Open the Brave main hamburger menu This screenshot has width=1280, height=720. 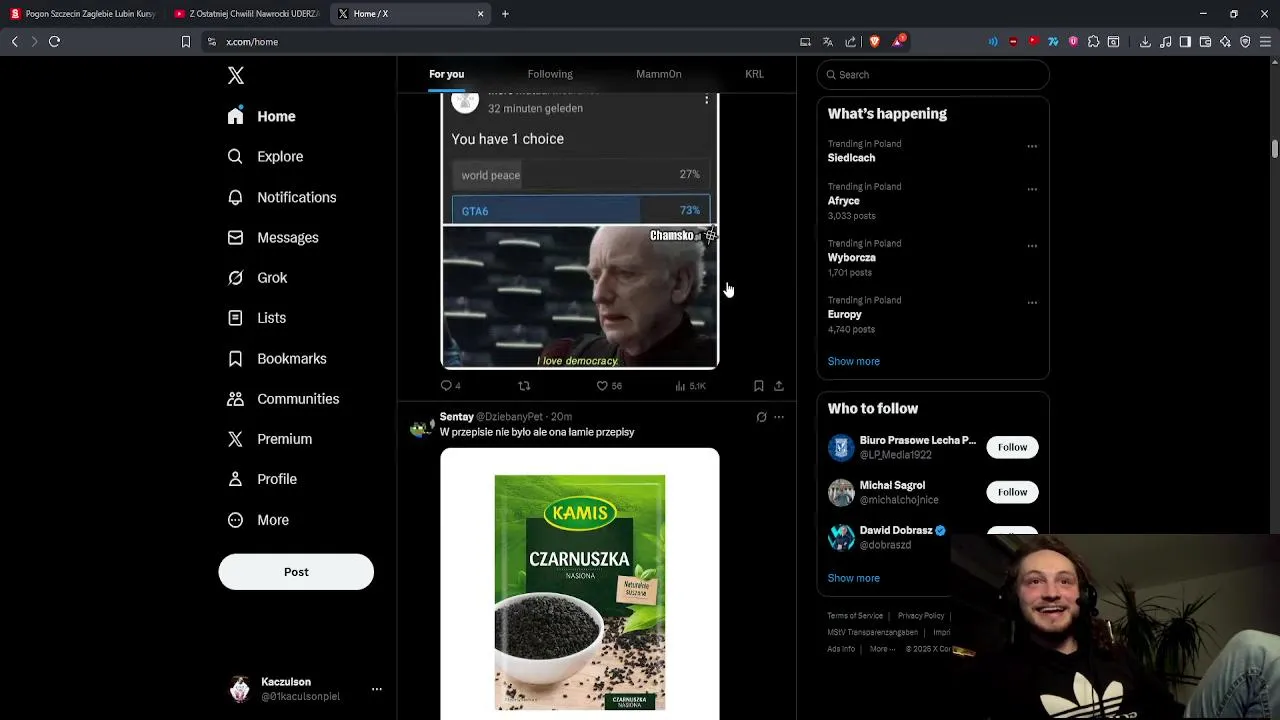tap(1265, 41)
